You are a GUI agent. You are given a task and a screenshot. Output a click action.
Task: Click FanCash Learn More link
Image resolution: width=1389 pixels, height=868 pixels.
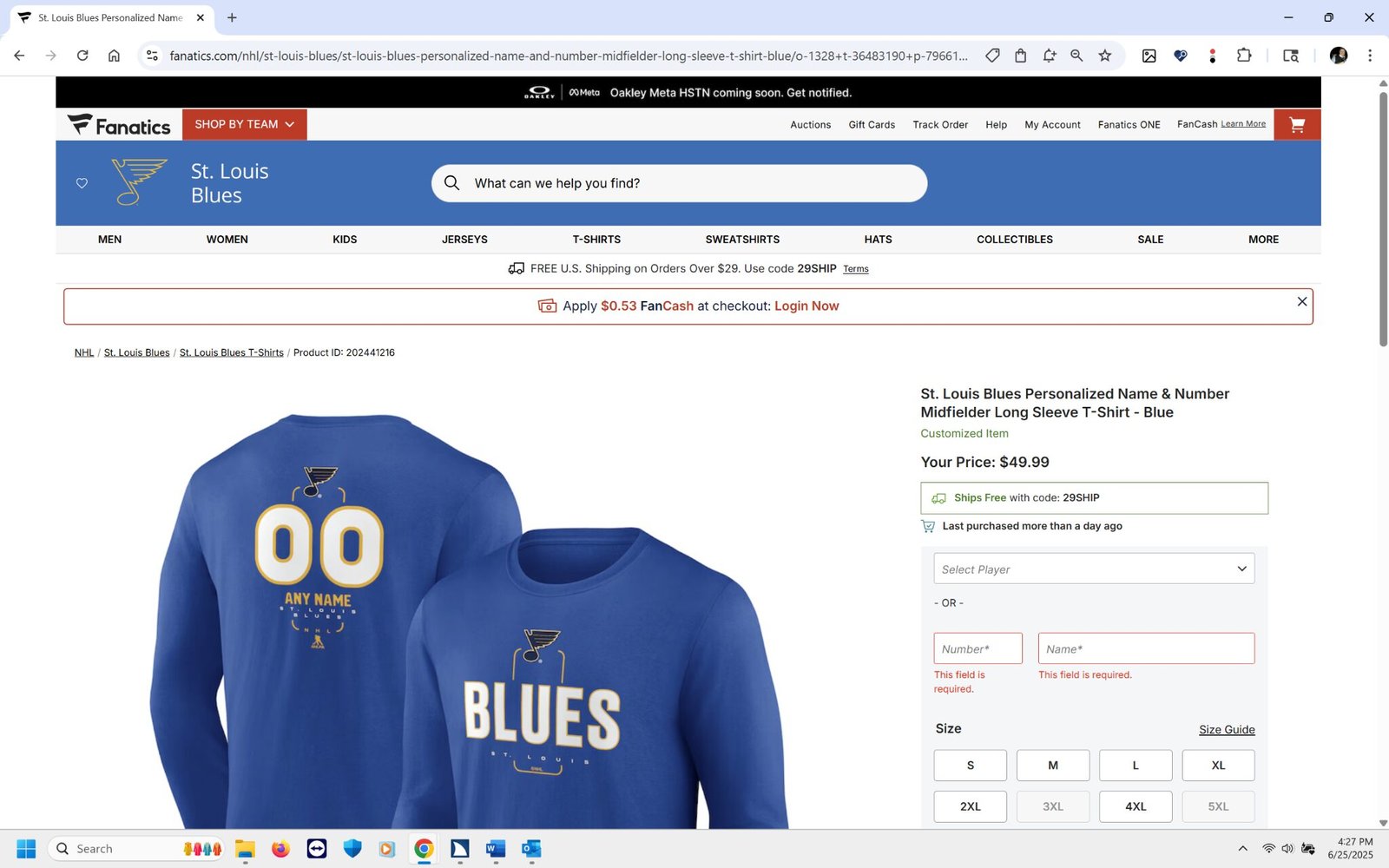tap(1243, 124)
